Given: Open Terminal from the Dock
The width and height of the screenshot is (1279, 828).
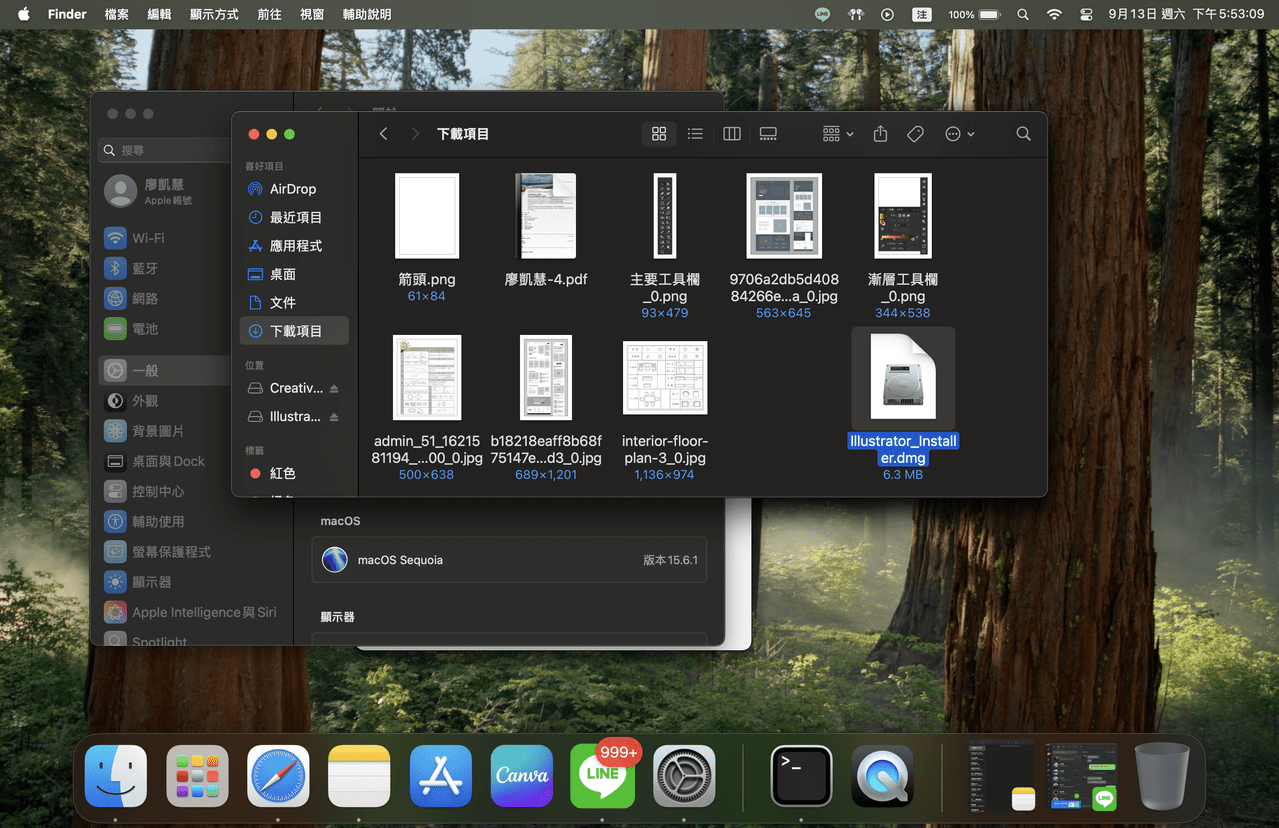Looking at the screenshot, I should click(802, 776).
